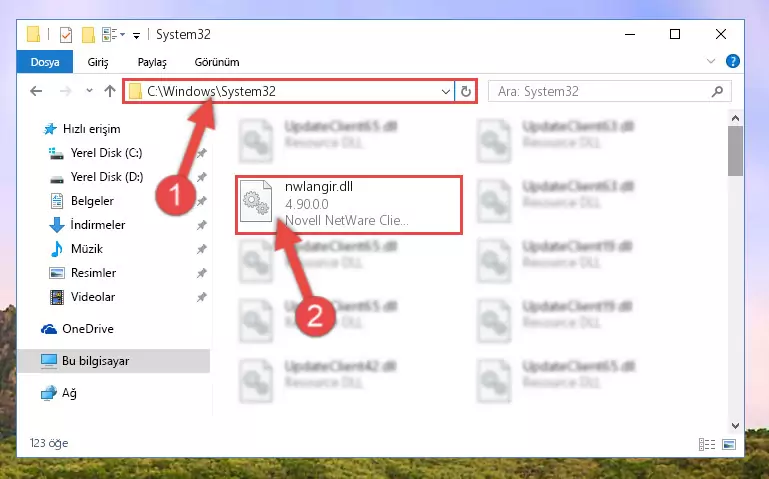This screenshot has height=479, width=769.
Task: Switch to the Görünüm ribbon tab
Action: (217, 62)
